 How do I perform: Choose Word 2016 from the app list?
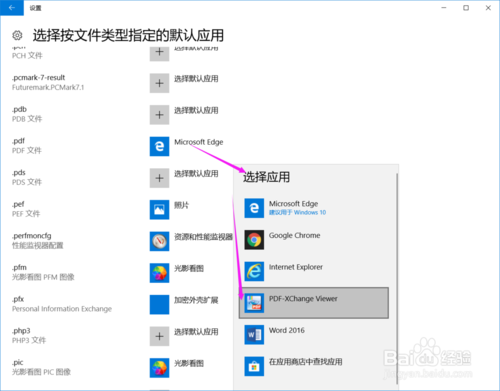click(x=314, y=335)
